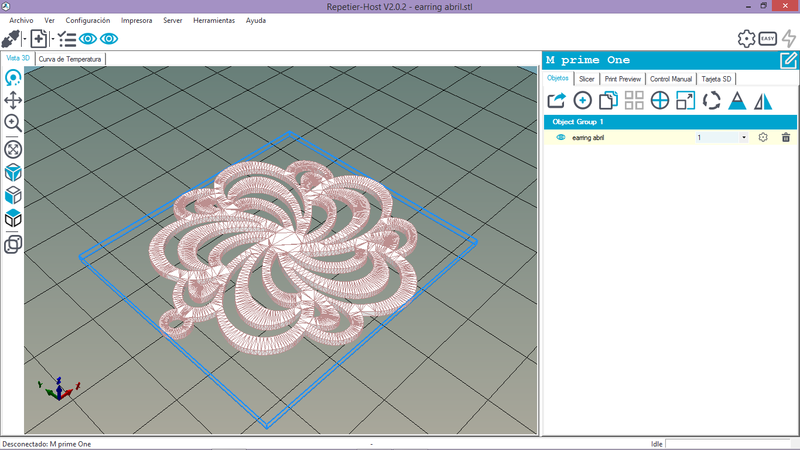Delete earring abril with trash icon
800x450 pixels.
pos(786,137)
